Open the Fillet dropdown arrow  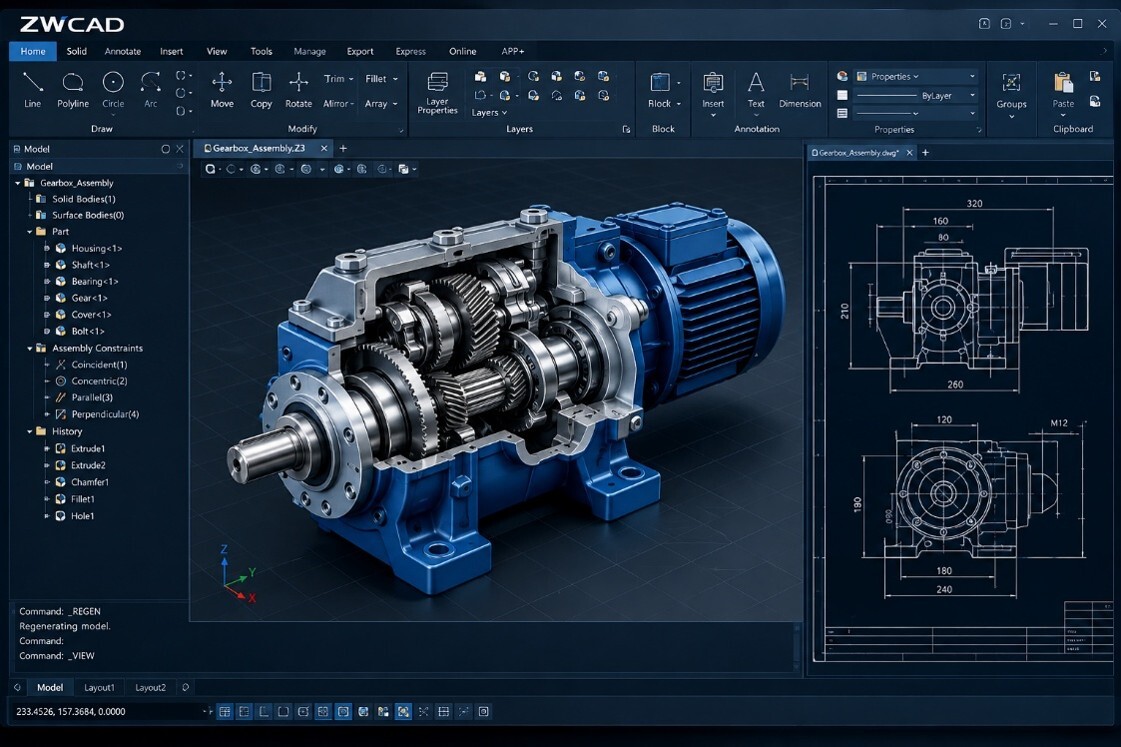(395, 79)
